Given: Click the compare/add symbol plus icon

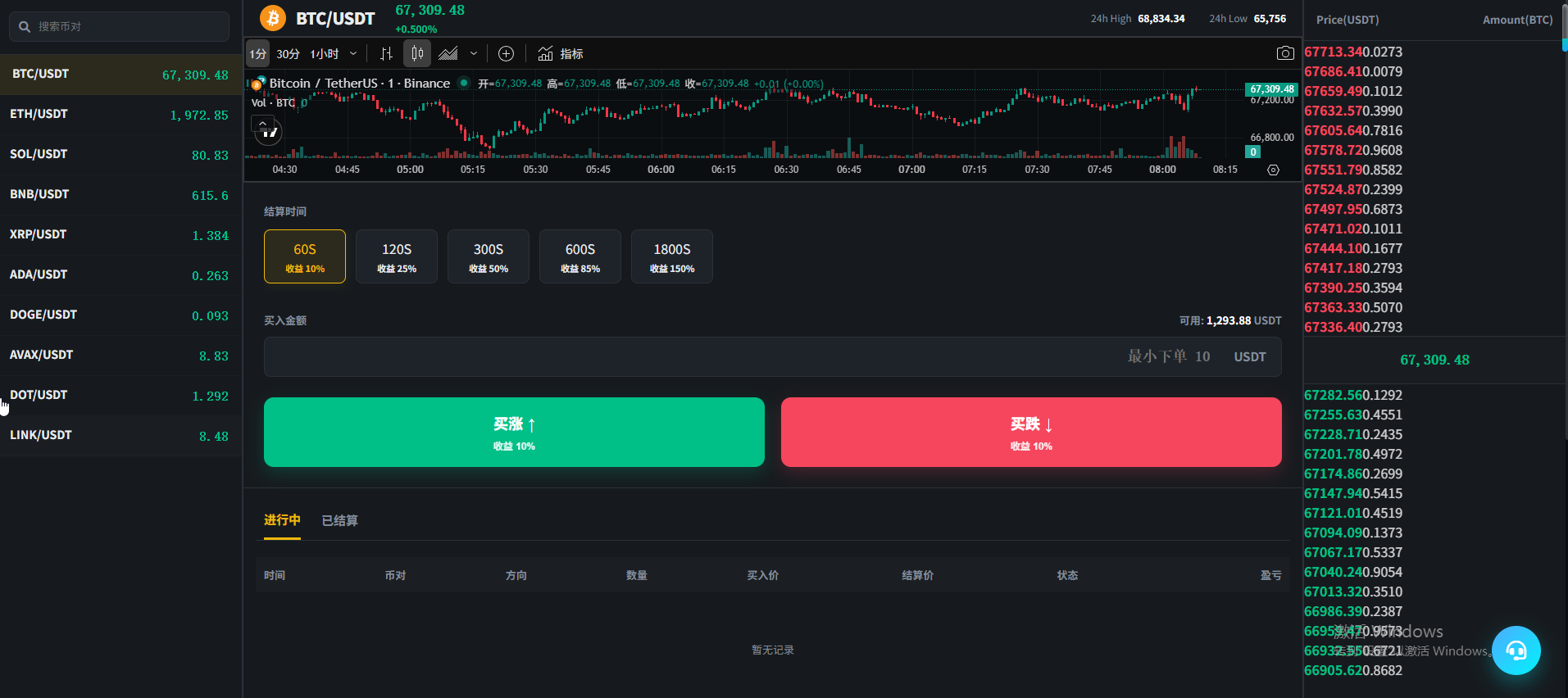Looking at the screenshot, I should [507, 54].
